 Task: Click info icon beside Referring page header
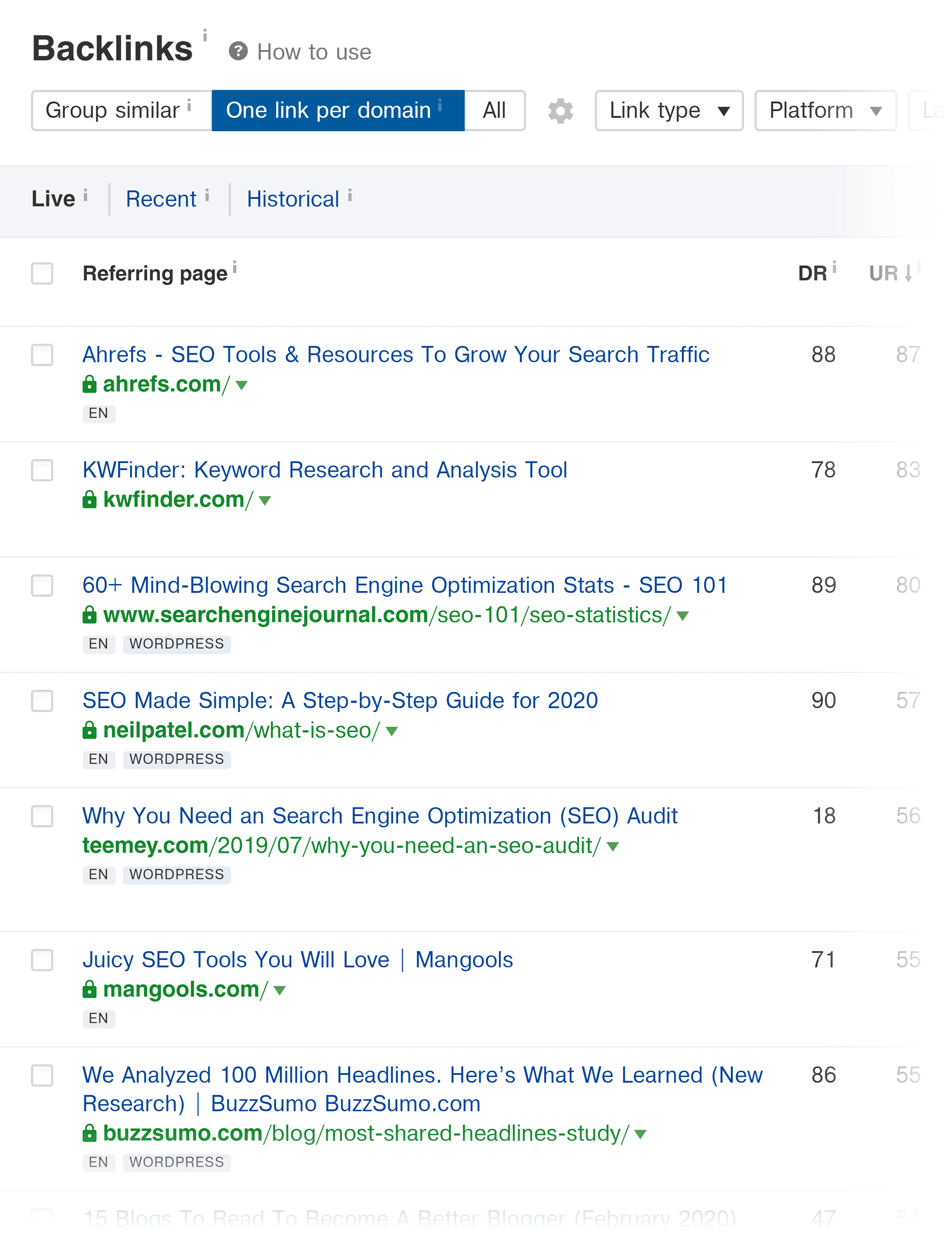235,267
